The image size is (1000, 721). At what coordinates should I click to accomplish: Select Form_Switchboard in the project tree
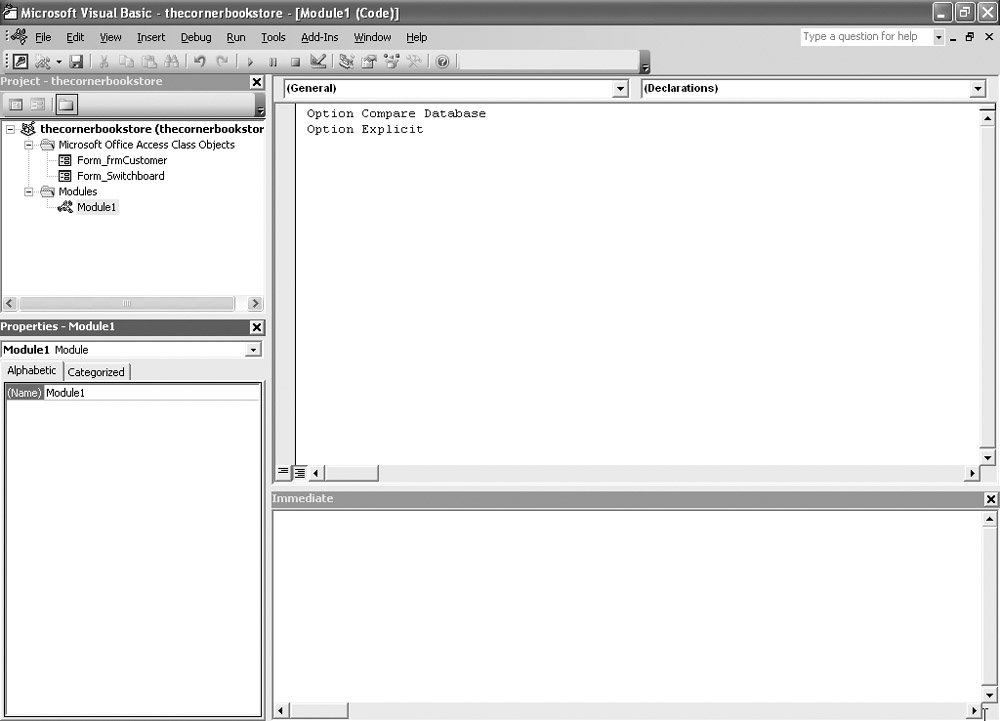(x=120, y=176)
